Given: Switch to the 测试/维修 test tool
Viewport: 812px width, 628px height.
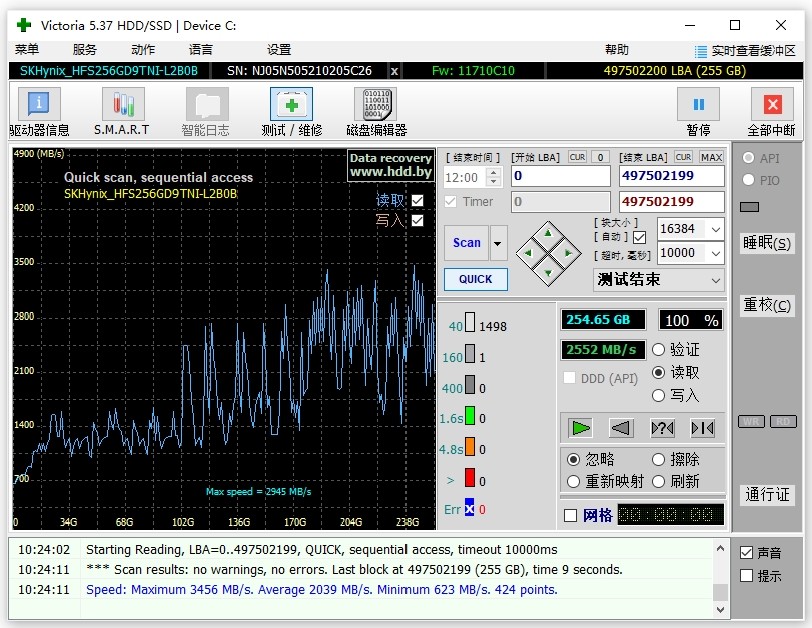Looking at the screenshot, I should tap(291, 104).
